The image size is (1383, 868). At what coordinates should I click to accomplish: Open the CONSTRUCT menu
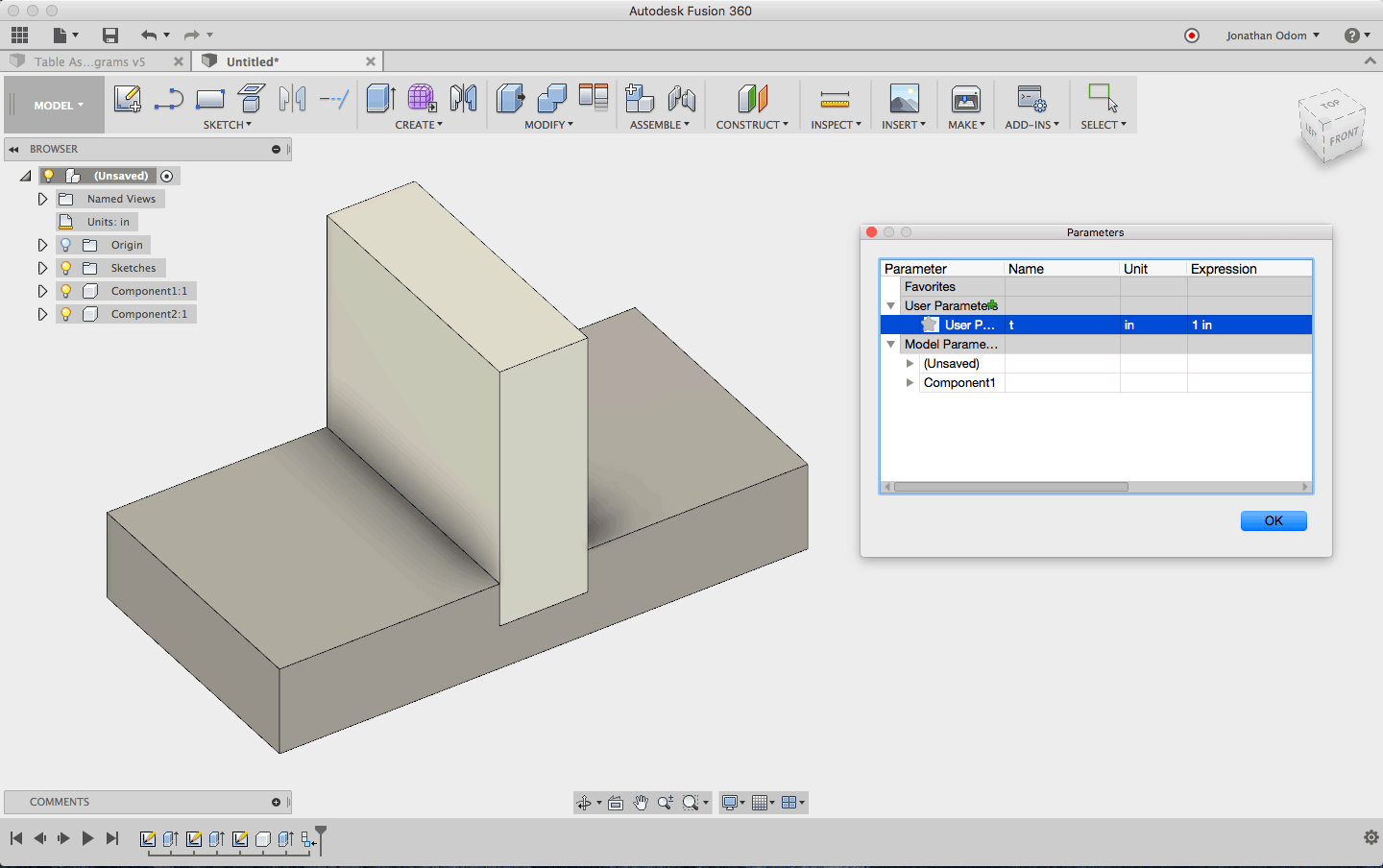pyautogui.click(x=751, y=125)
